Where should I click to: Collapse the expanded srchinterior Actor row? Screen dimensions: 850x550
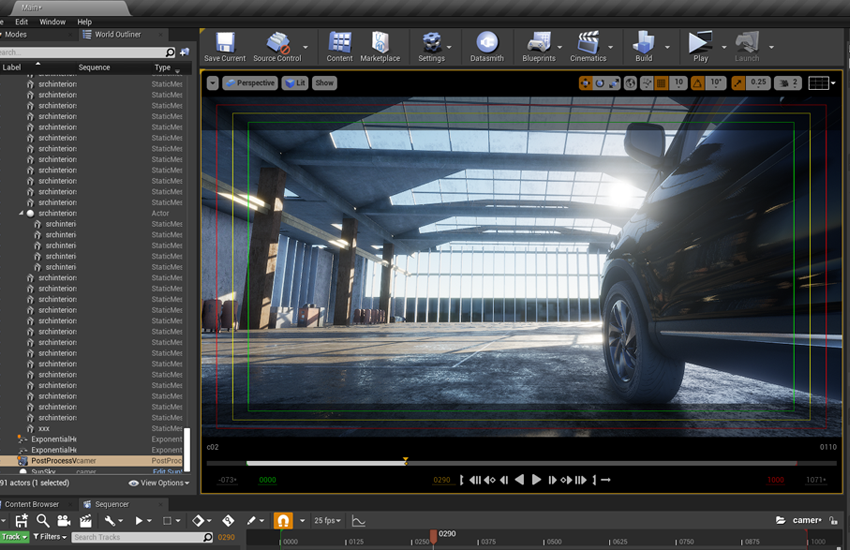pos(21,213)
